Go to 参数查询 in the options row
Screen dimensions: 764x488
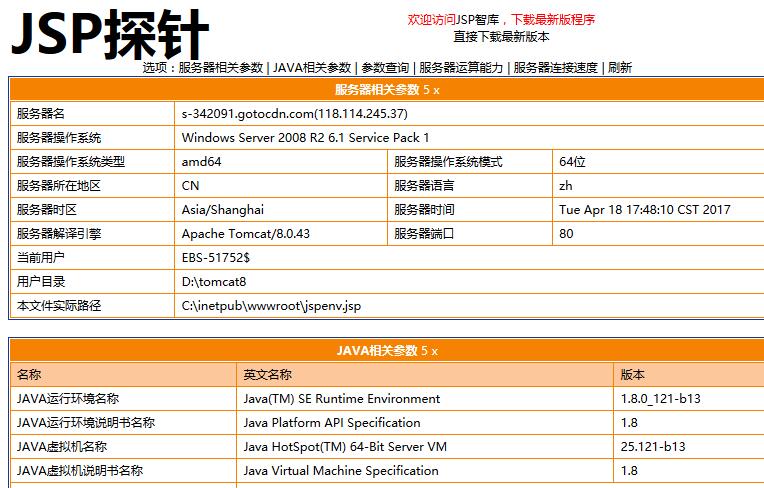click(385, 68)
